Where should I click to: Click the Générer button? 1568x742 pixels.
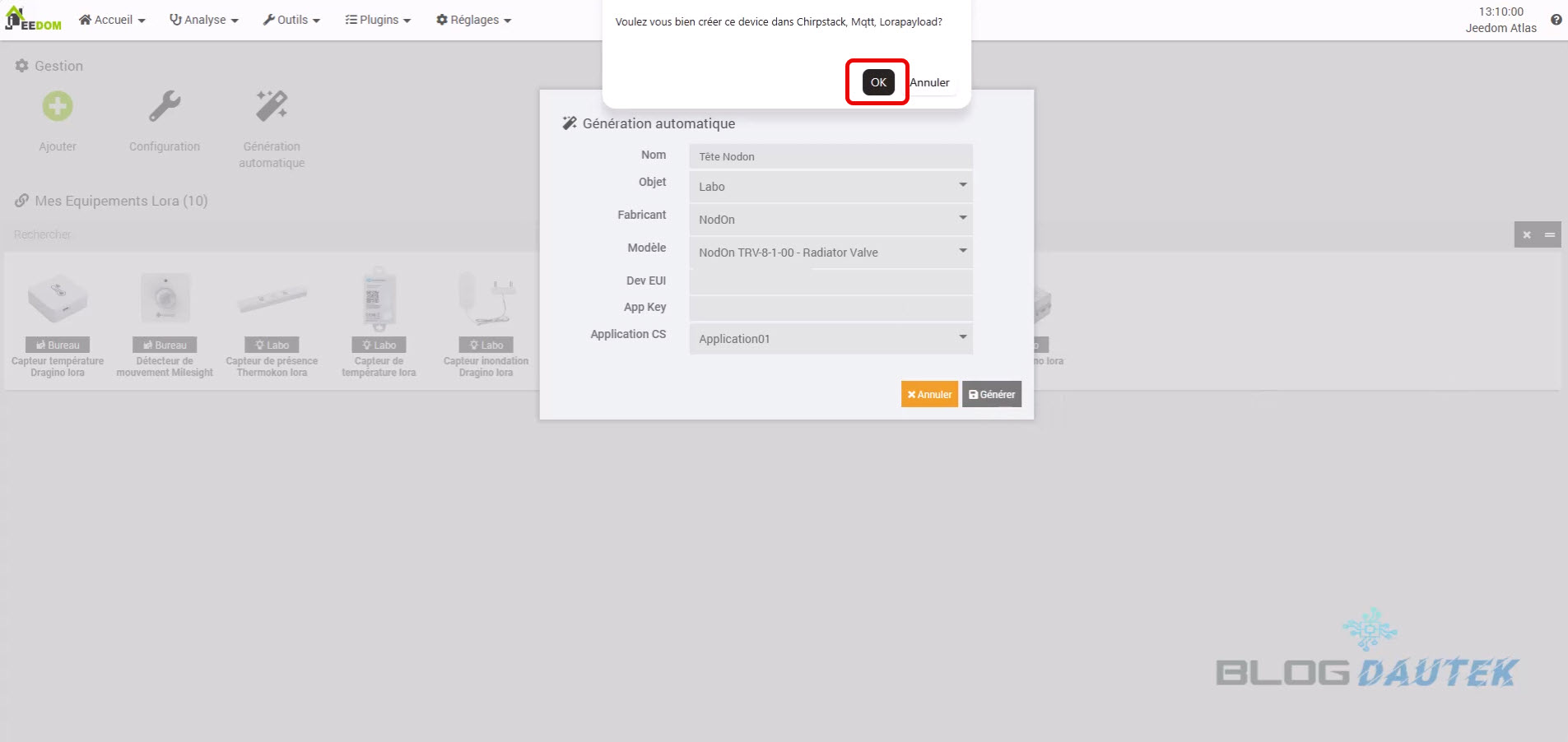point(992,394)
